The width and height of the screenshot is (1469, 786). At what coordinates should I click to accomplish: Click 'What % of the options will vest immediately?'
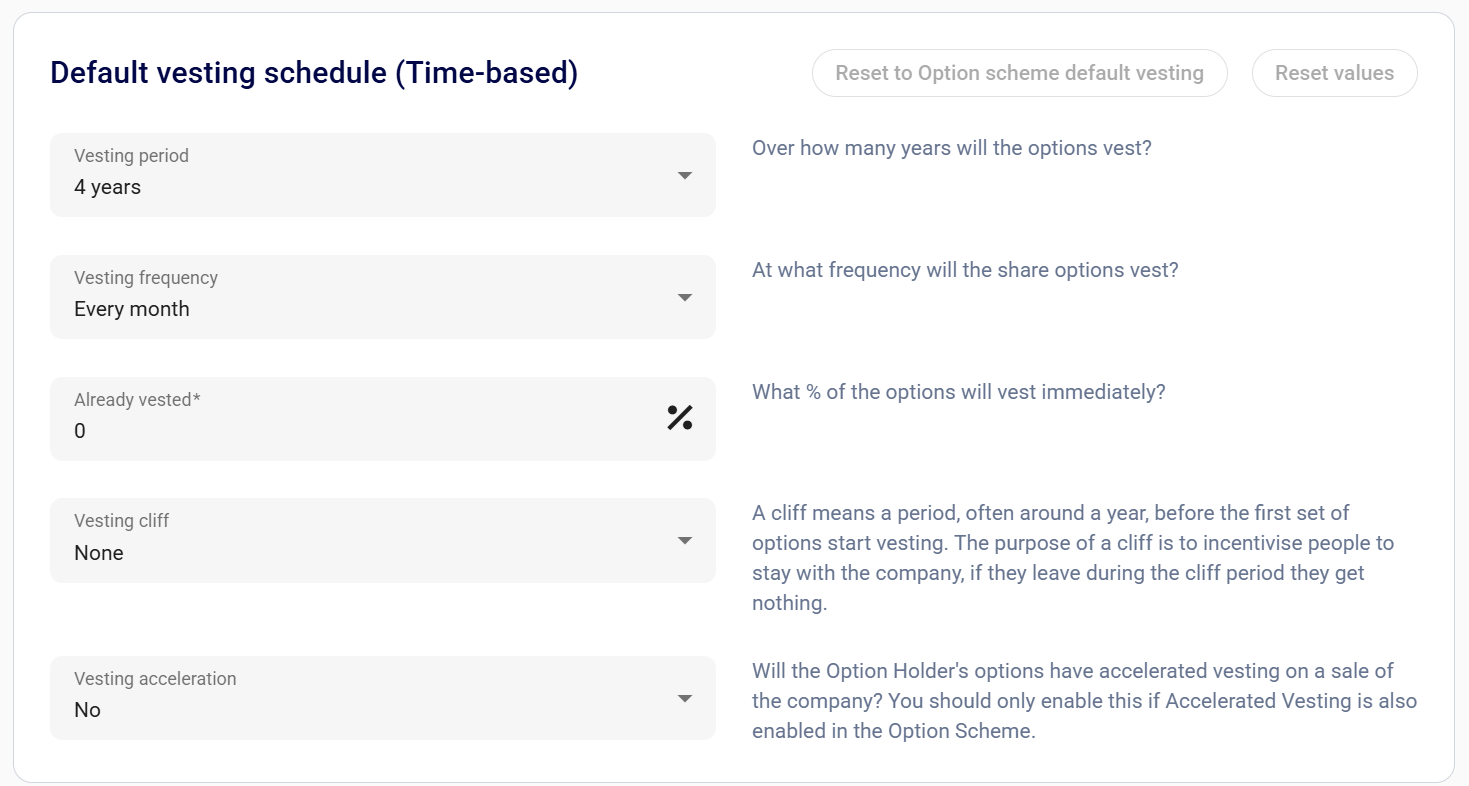pyautogui.click(x=958, y=392)
